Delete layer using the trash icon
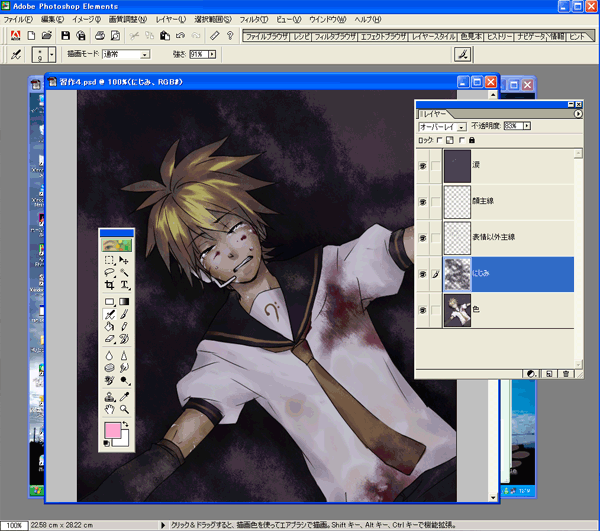Viewport: 600px width, 531px height. pos(566,373)
